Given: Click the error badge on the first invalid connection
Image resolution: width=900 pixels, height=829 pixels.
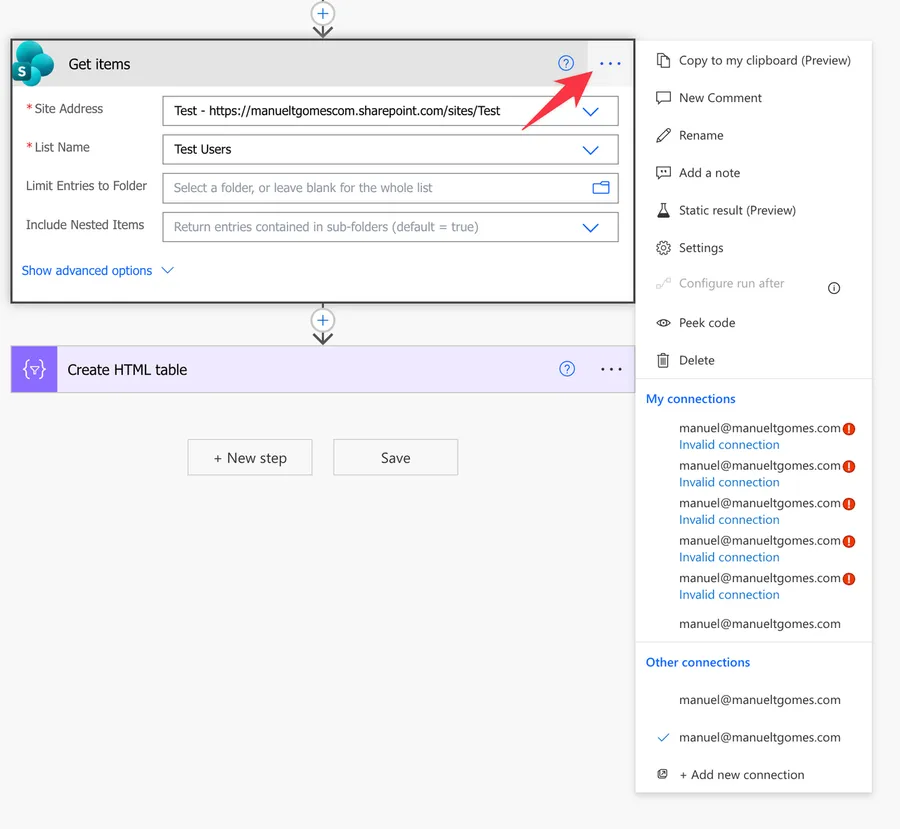Looking at the screenshot, I should coord(849,429).
